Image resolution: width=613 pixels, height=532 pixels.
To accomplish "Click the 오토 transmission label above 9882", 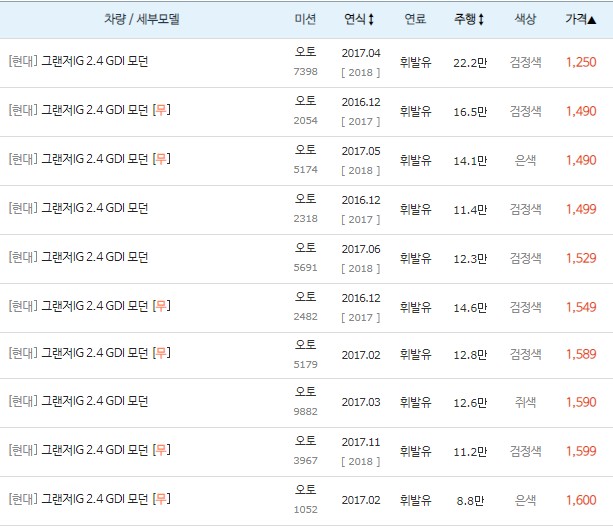I will tap(305, 391).
